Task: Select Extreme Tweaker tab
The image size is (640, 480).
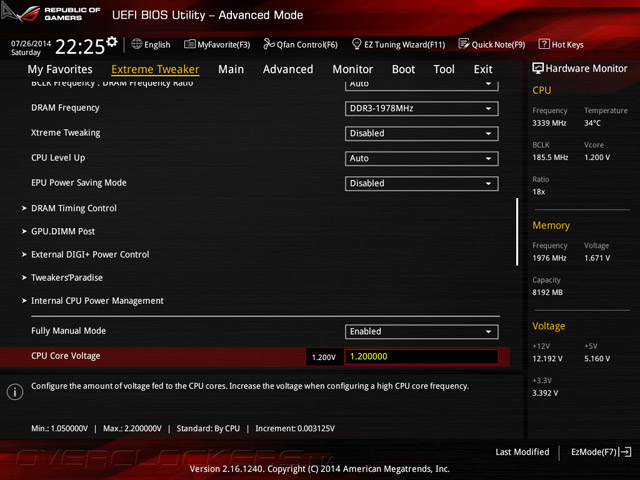Action: click(x=155, y=69)
